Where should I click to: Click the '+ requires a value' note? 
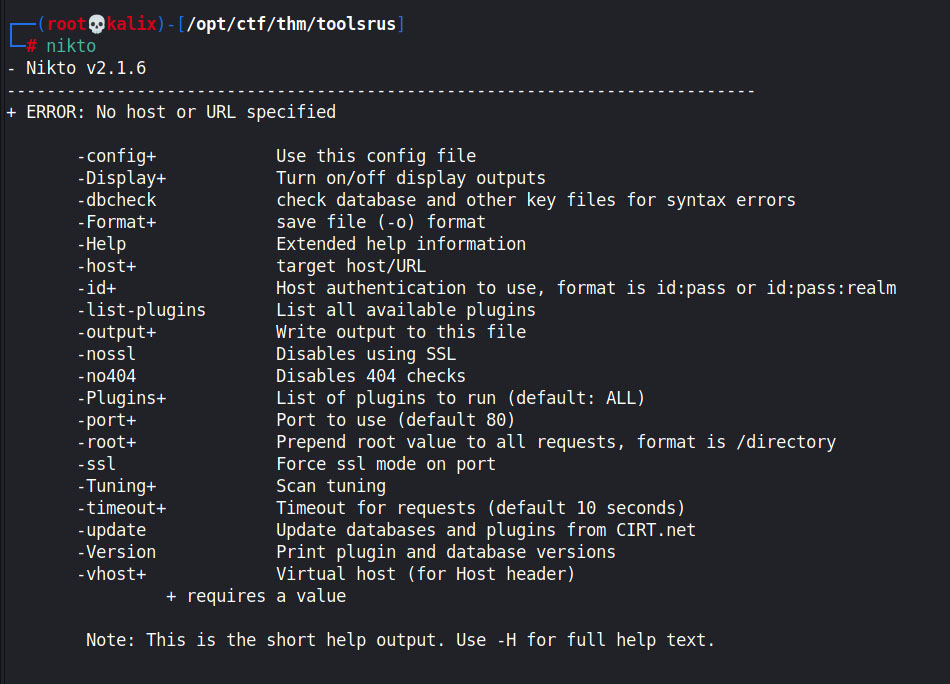[256, 596]
